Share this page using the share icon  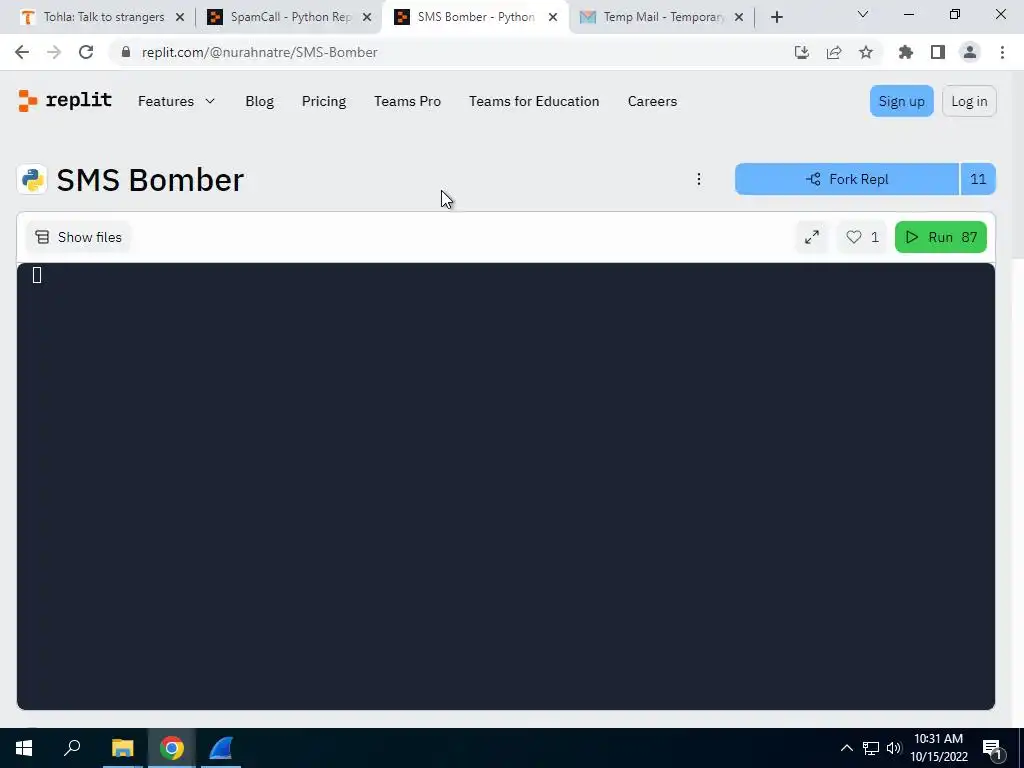click(834, 52)
